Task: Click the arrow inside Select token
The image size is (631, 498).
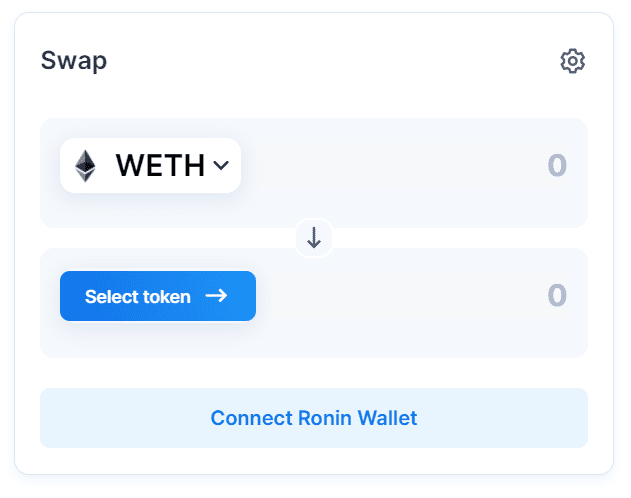Action: coord(216,296)
